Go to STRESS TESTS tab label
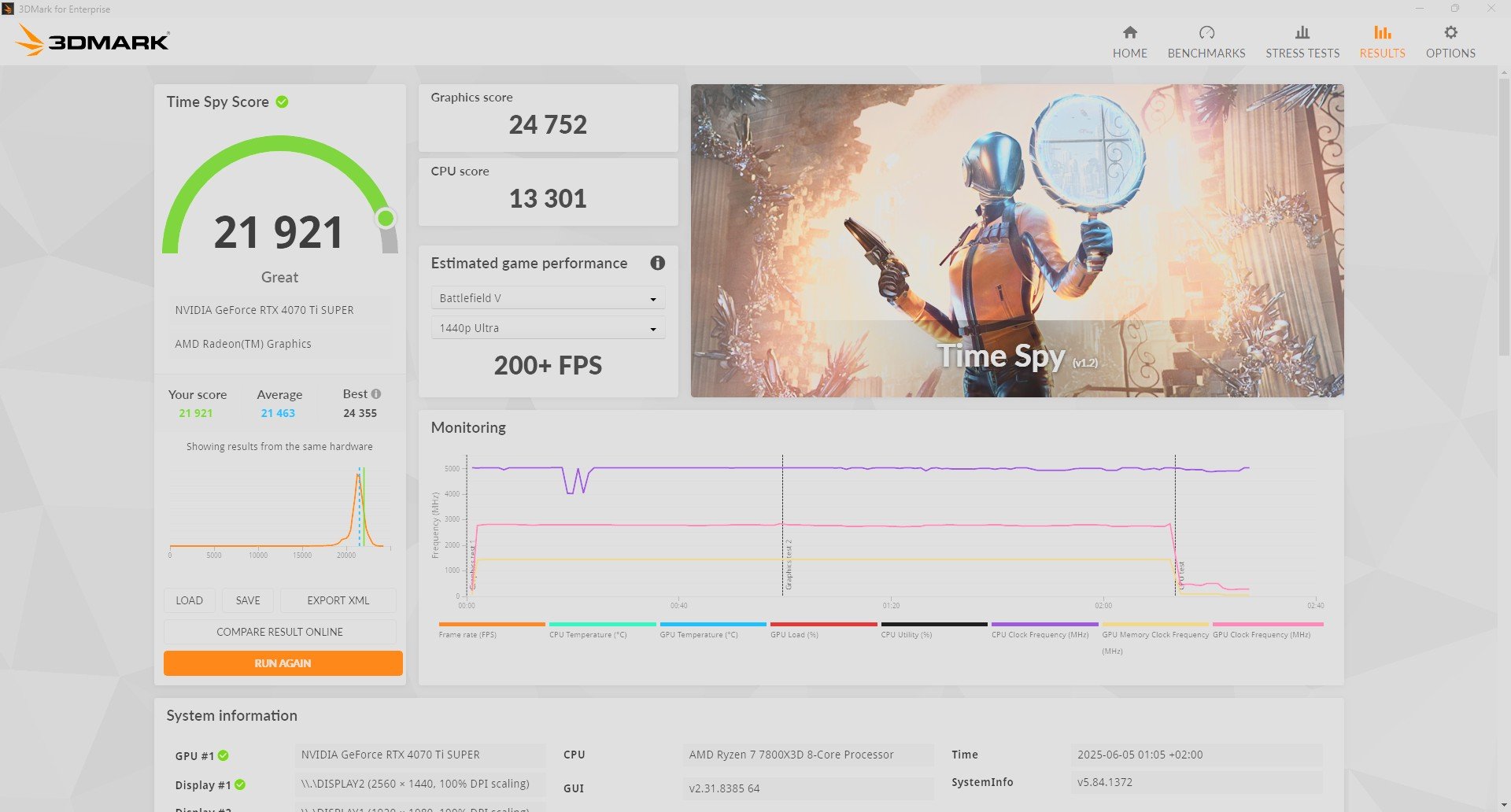The height and width of the screenshot is (812, 1511). pos(1302,53)
